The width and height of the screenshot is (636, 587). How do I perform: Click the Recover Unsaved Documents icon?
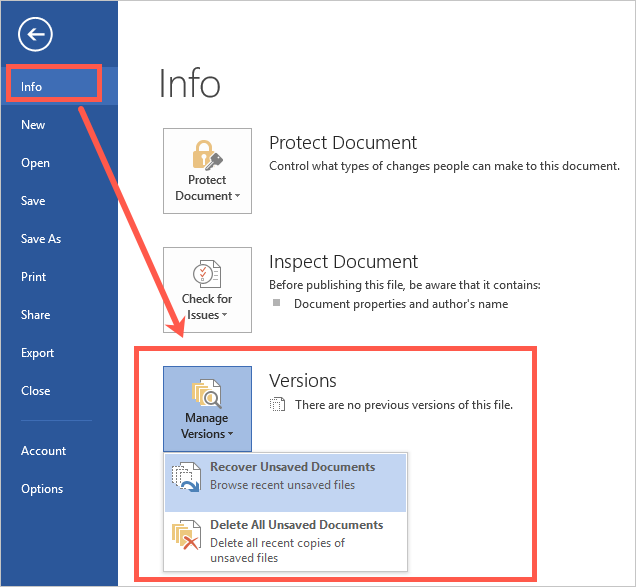(187, 476)
